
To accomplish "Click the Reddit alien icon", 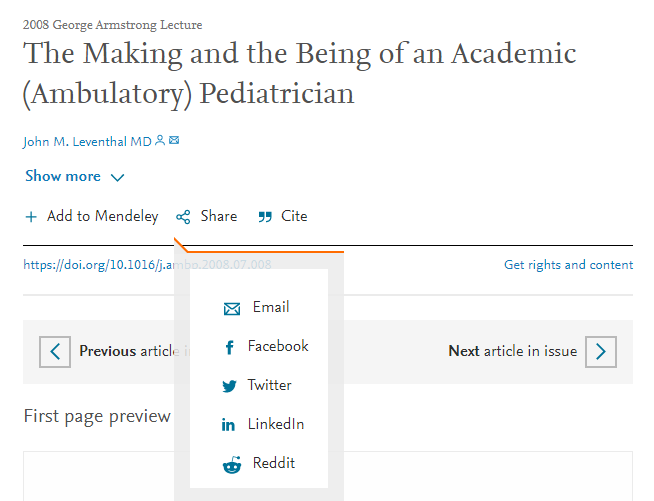I will click(x=232, y=465).
